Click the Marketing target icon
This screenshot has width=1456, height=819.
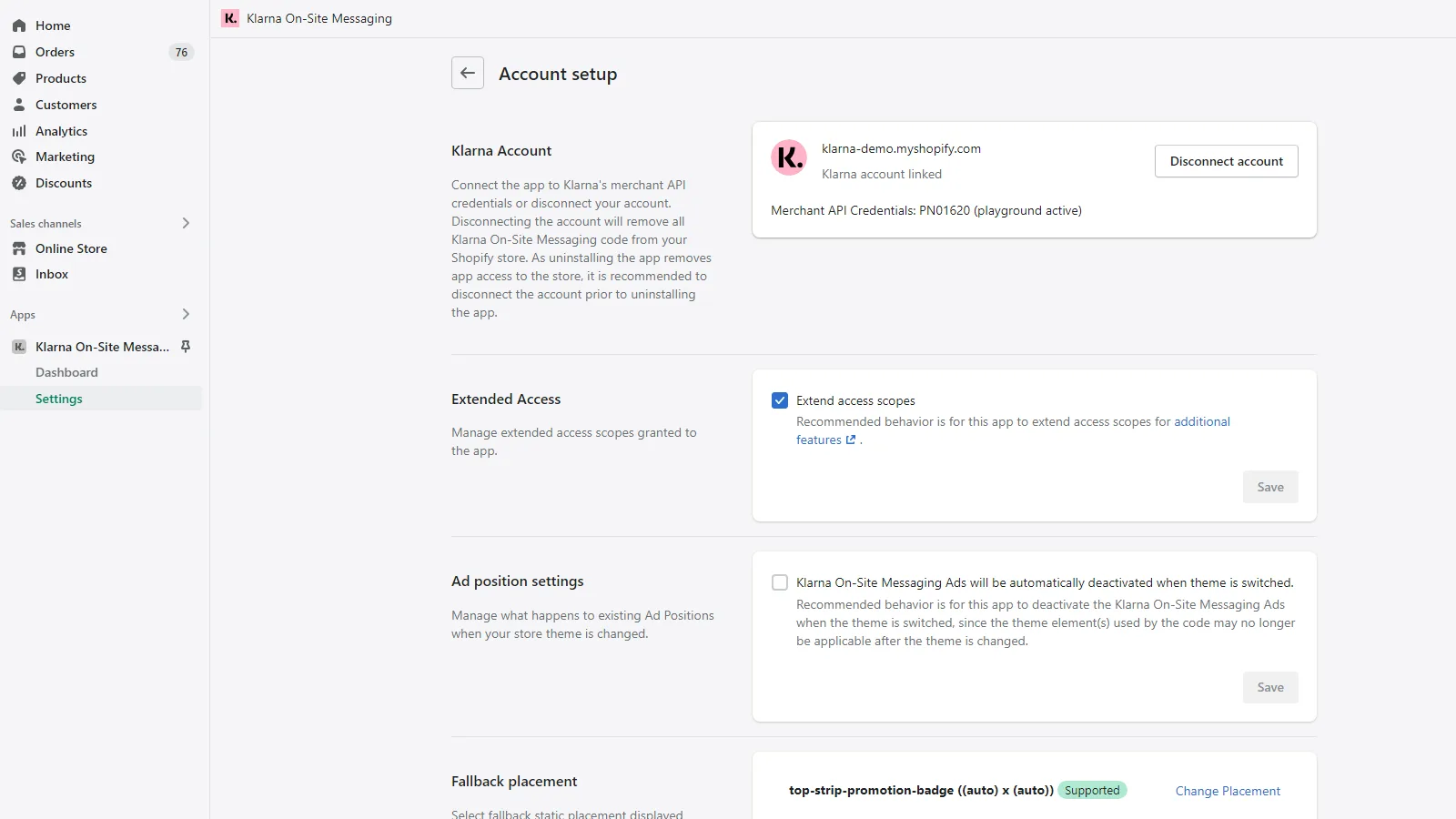tap(19, 157)
